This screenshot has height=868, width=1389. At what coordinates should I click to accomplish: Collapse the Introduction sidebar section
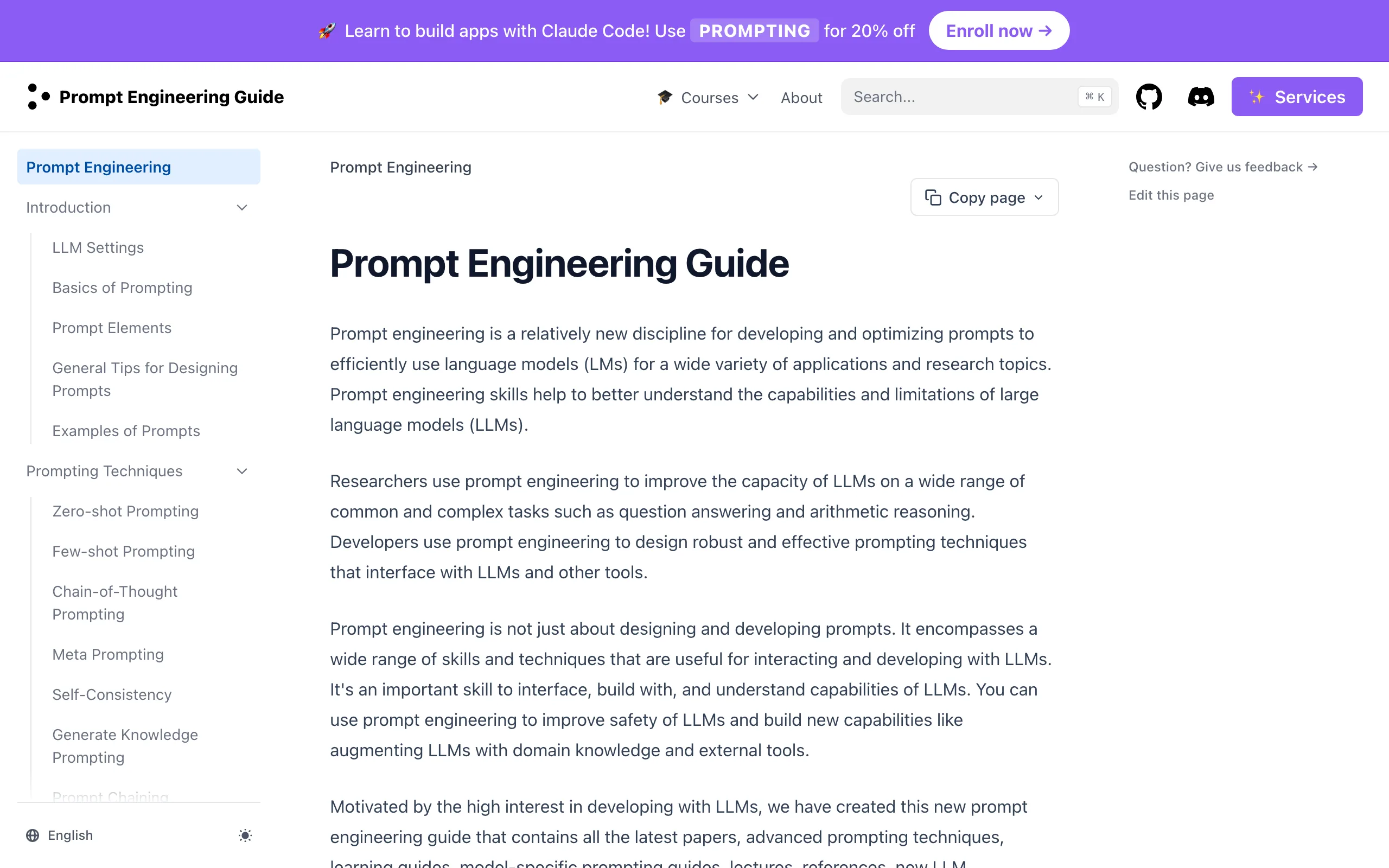point(242,207)
